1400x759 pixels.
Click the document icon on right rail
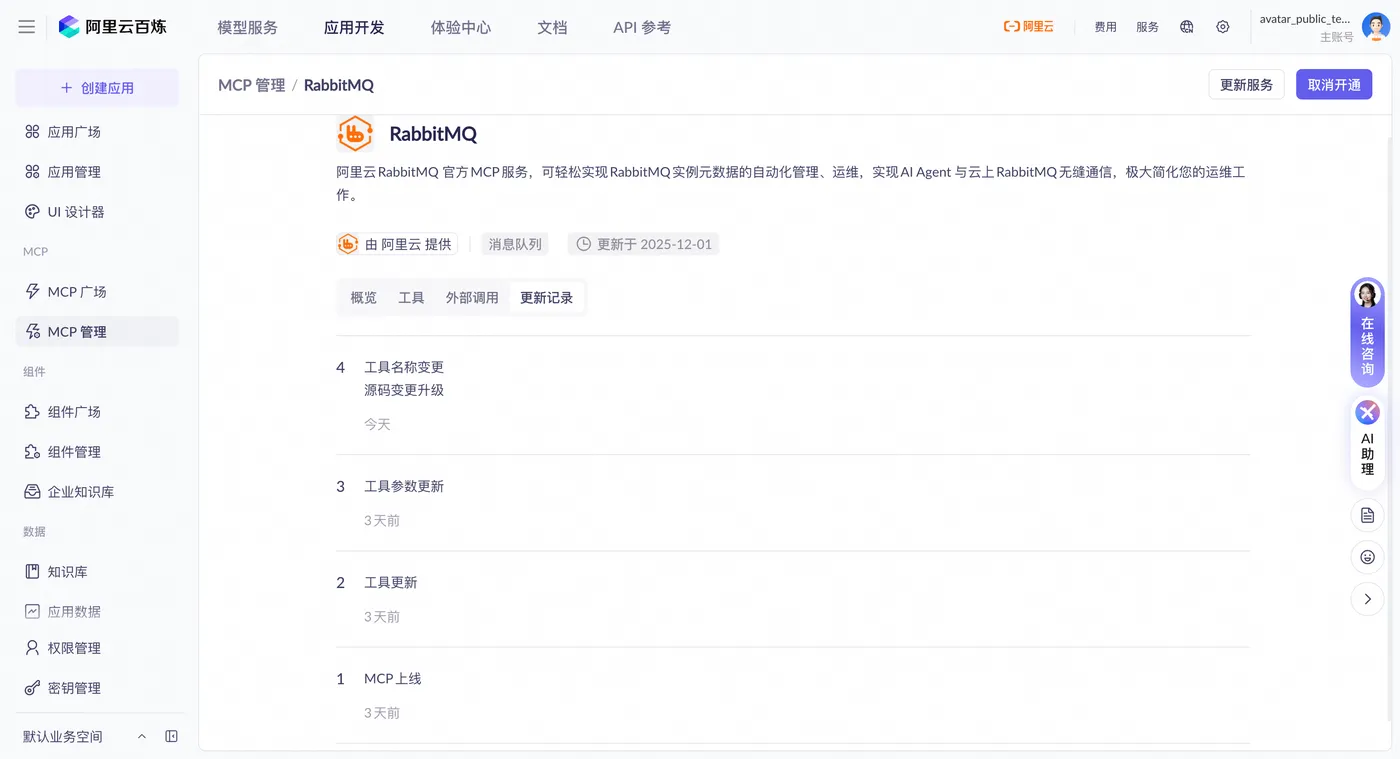pos(1367,515)
